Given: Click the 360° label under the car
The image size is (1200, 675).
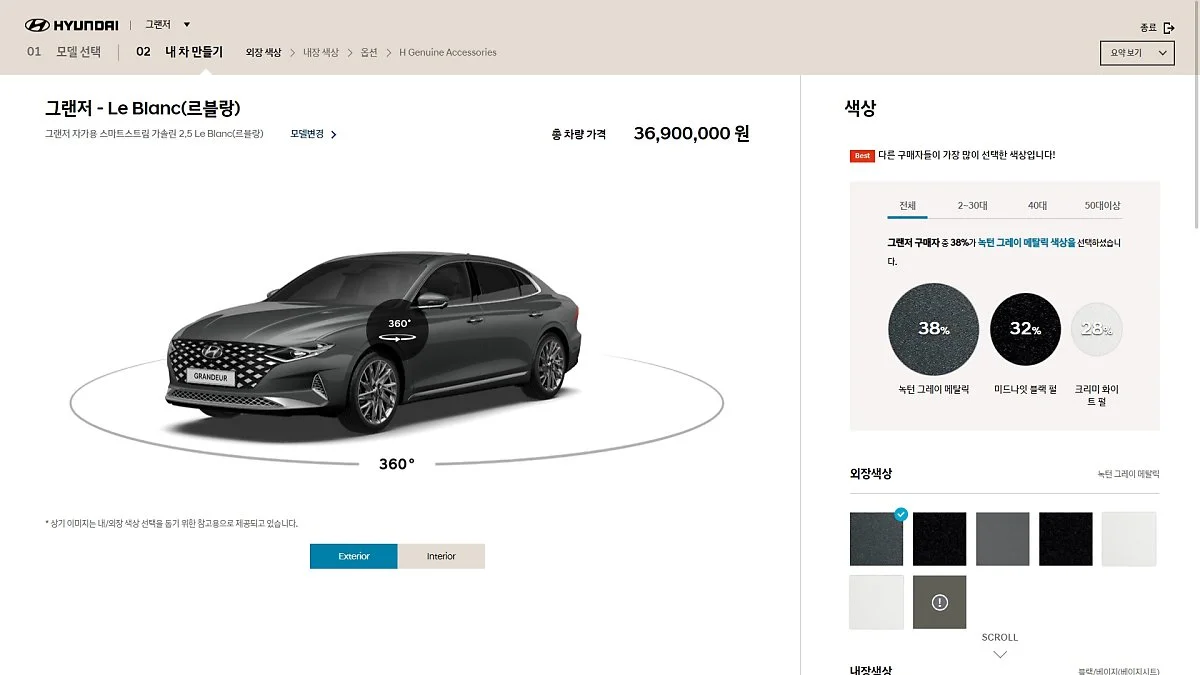Looking at the screenshot, I should coord(396,464).
